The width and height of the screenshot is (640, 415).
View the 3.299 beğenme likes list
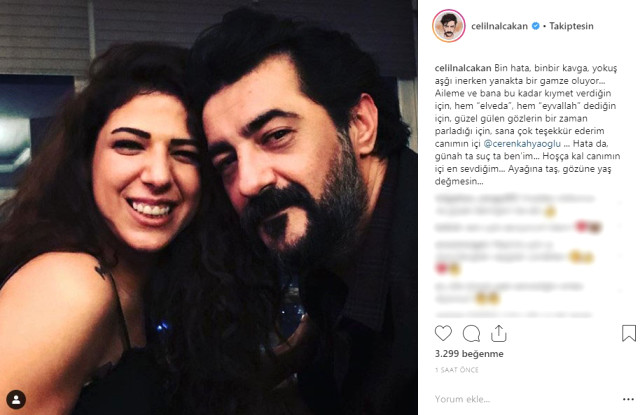(x=469, y=354)
